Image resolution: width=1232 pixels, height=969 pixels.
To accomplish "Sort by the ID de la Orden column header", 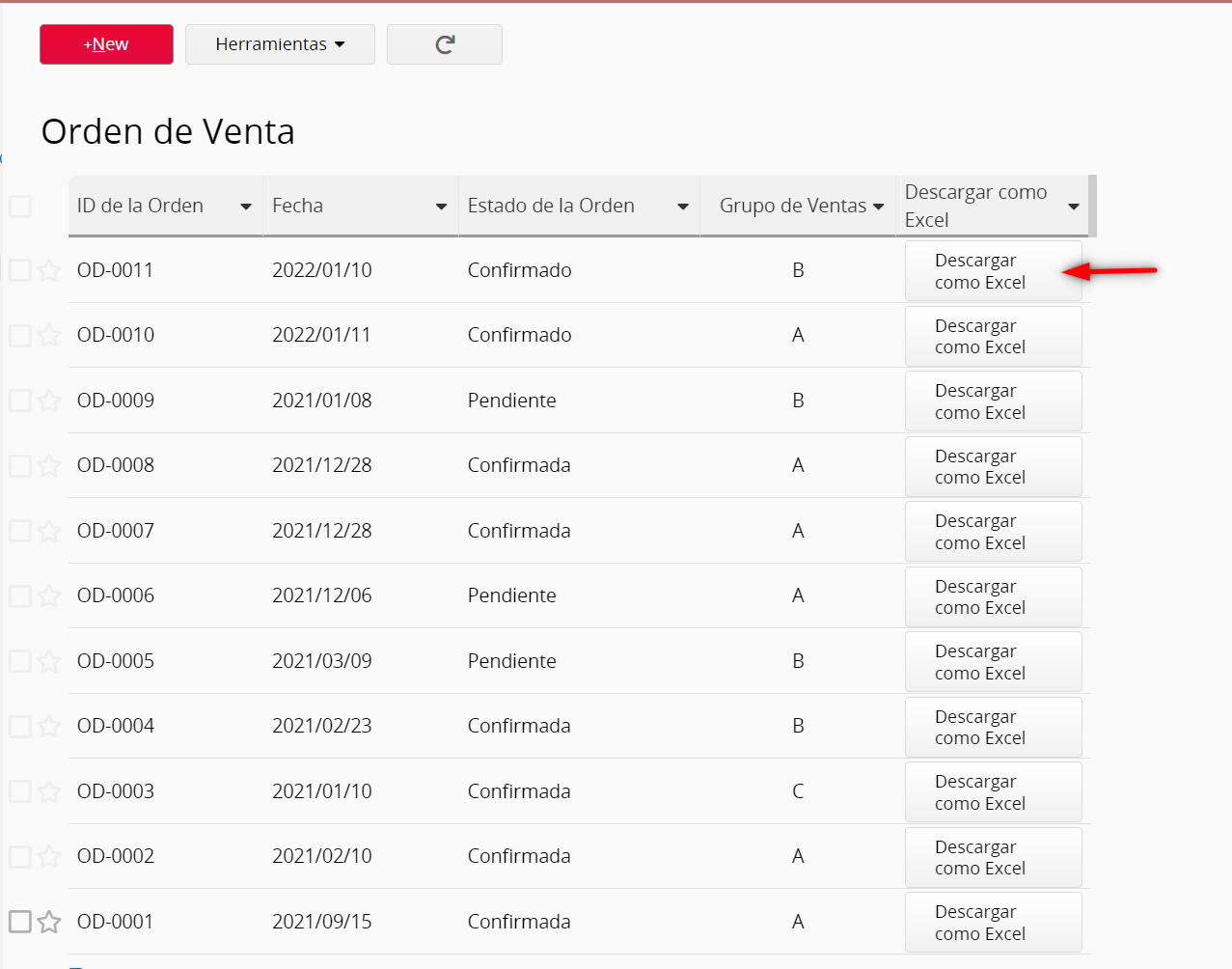I will (x=246, y=206).
